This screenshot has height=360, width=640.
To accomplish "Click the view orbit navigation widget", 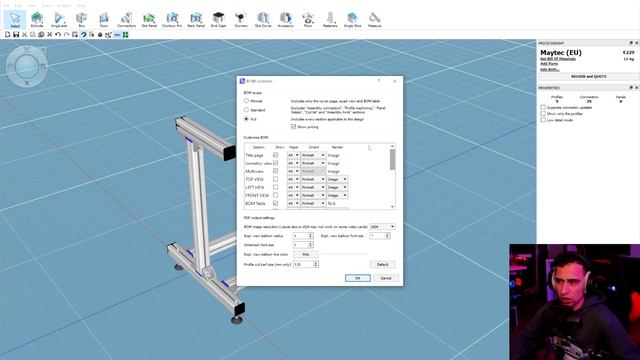I will coord(27,66).
